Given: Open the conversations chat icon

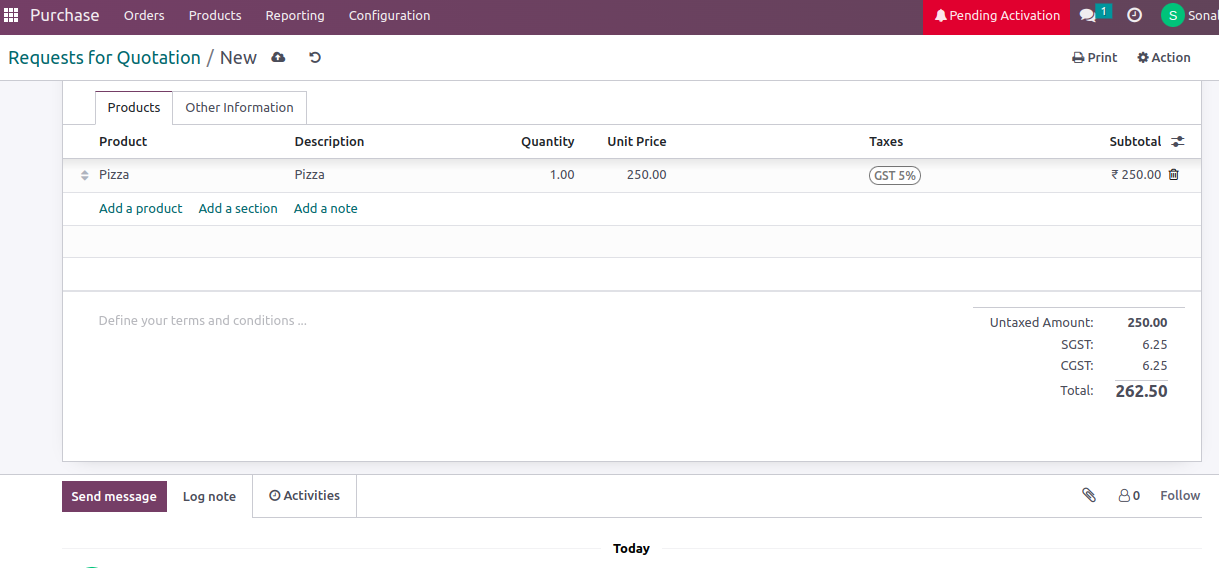Looking at the screenshot, I should click(1089, 16).
